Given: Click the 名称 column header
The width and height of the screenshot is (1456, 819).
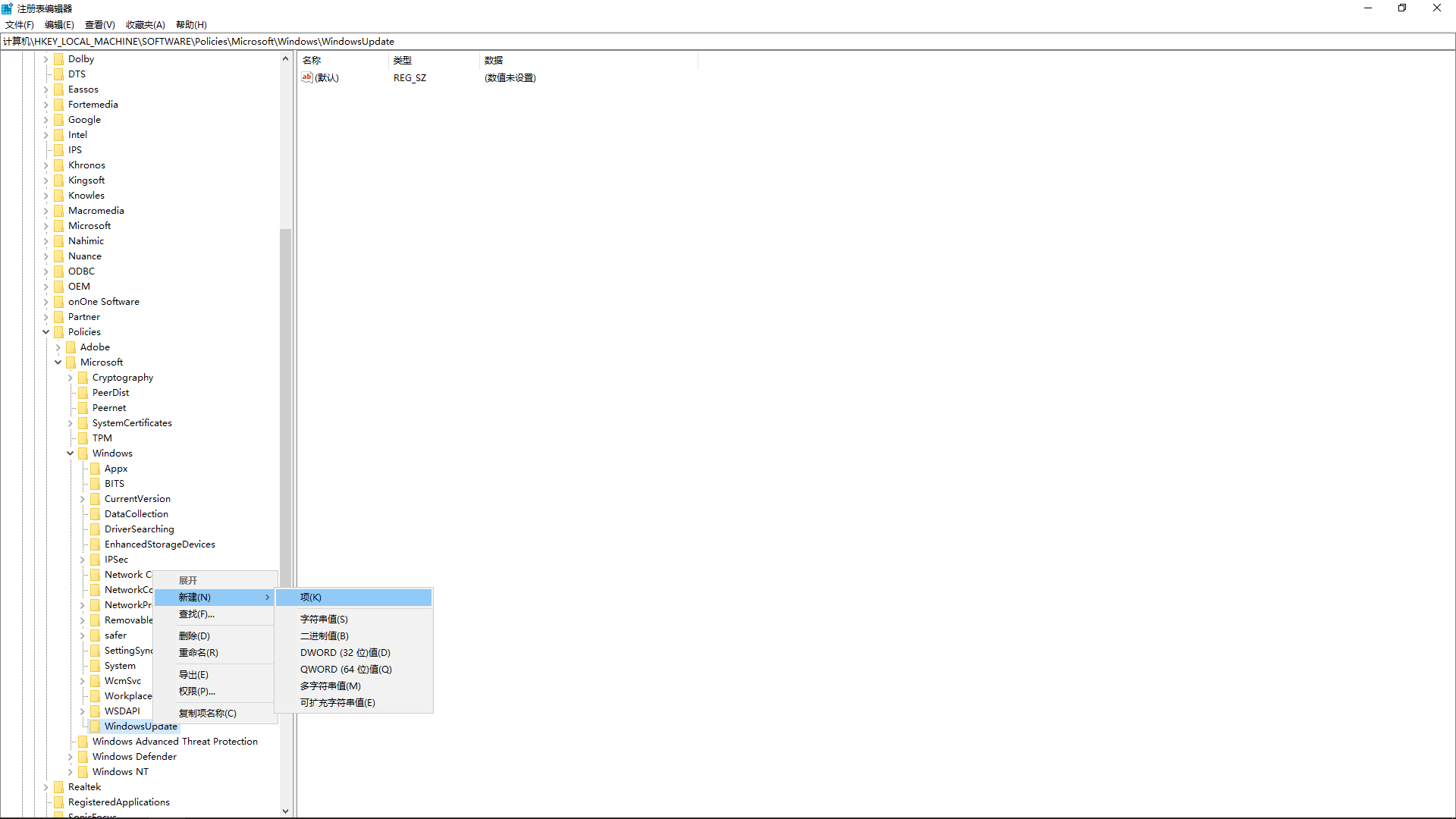Looking at the screenshot, I should point(311,60).
